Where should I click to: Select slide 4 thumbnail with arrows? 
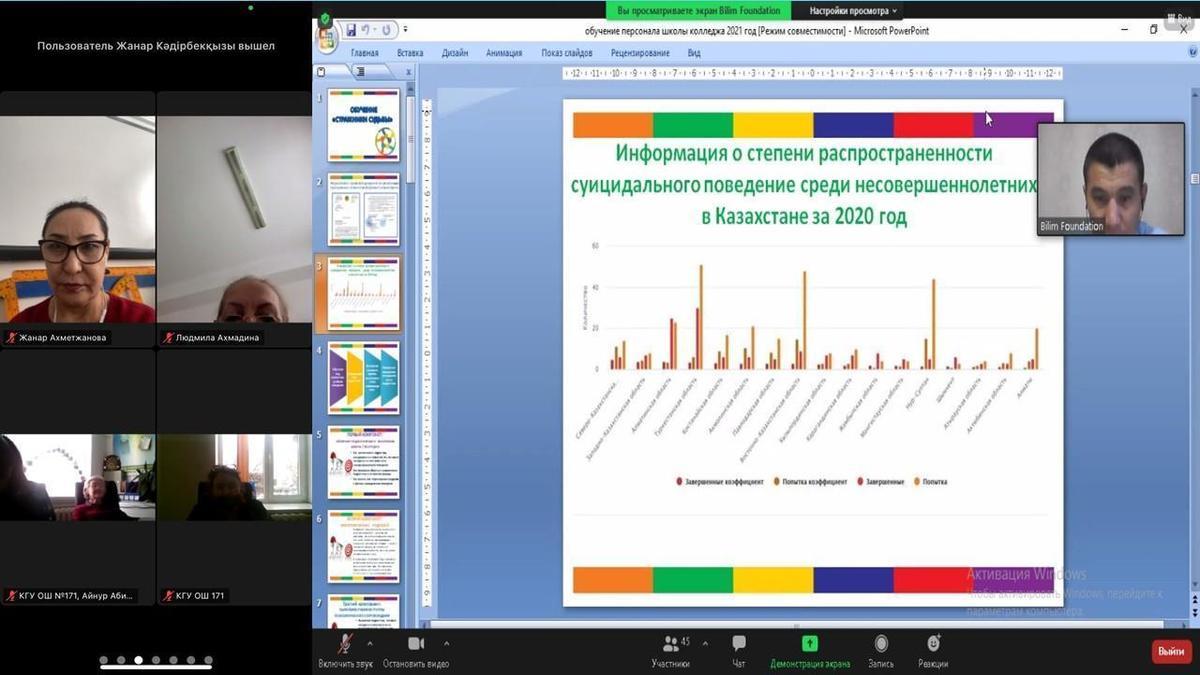364,378
